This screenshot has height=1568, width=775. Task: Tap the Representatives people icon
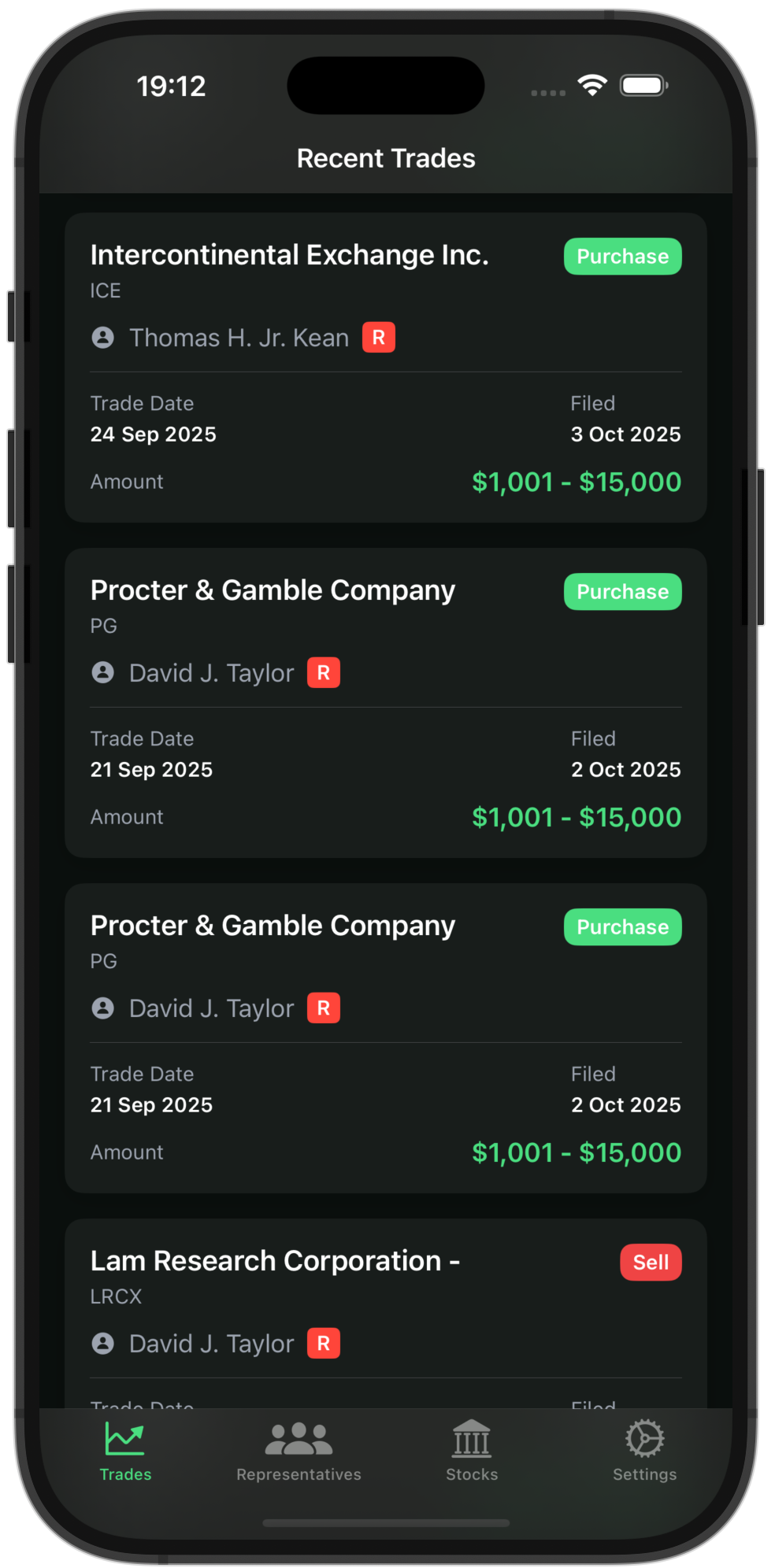pos(299,1440)
